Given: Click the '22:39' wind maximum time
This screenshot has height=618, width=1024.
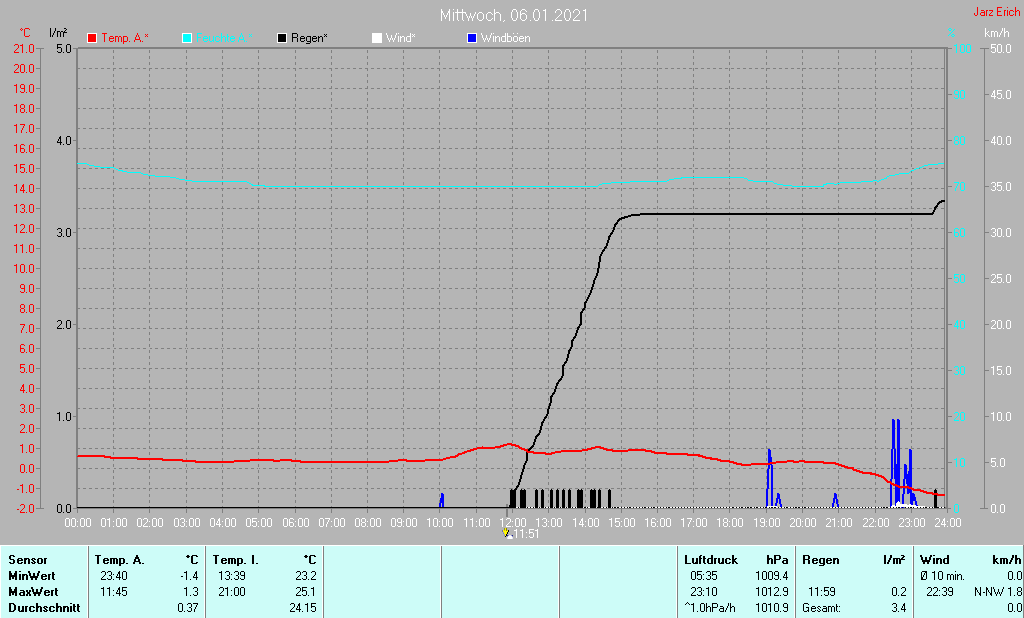Looking at the screenshot, I should tap(940, 592).
